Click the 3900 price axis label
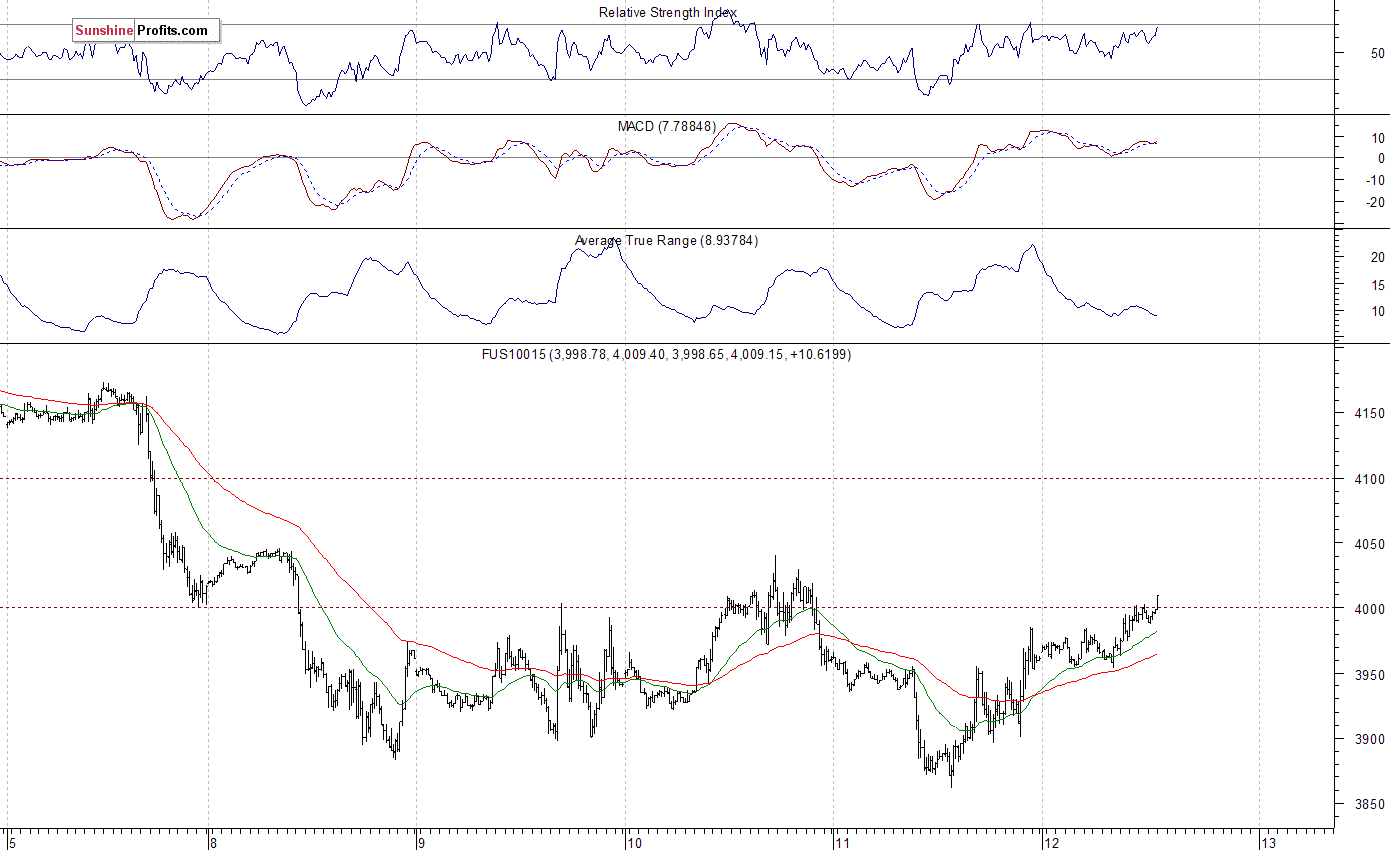The width and height of the screenshot is (1390, 850). pos(1369,739)
